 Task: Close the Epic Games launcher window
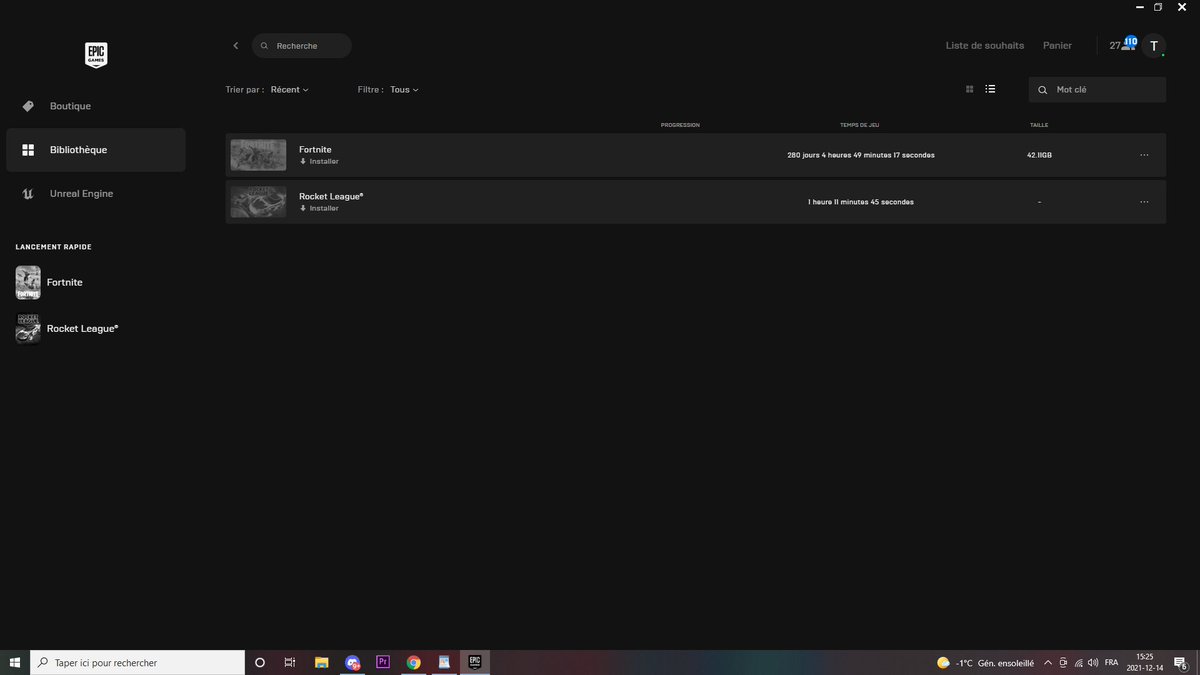tap(1182, 7)
